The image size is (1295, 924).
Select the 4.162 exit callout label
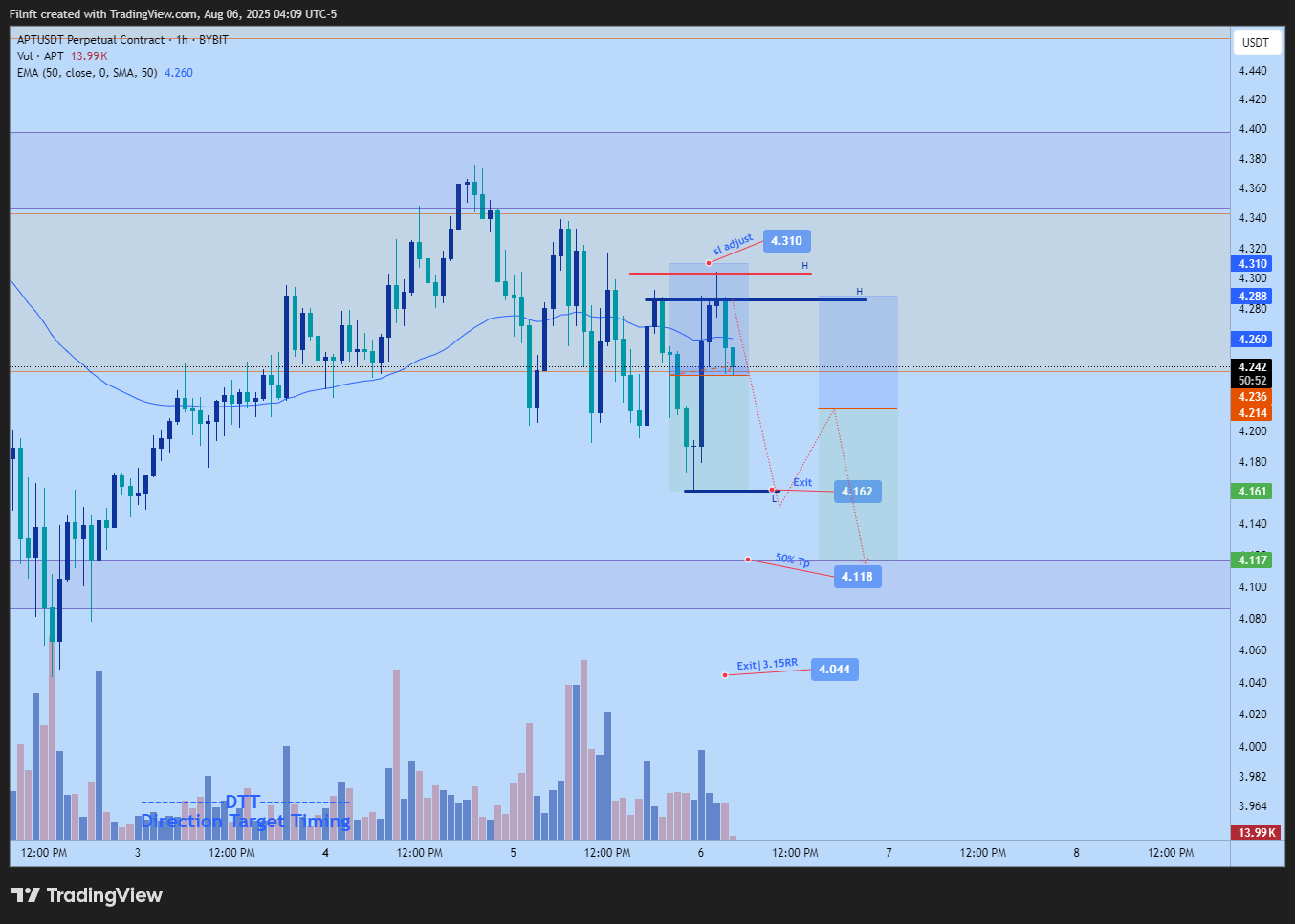857,492
